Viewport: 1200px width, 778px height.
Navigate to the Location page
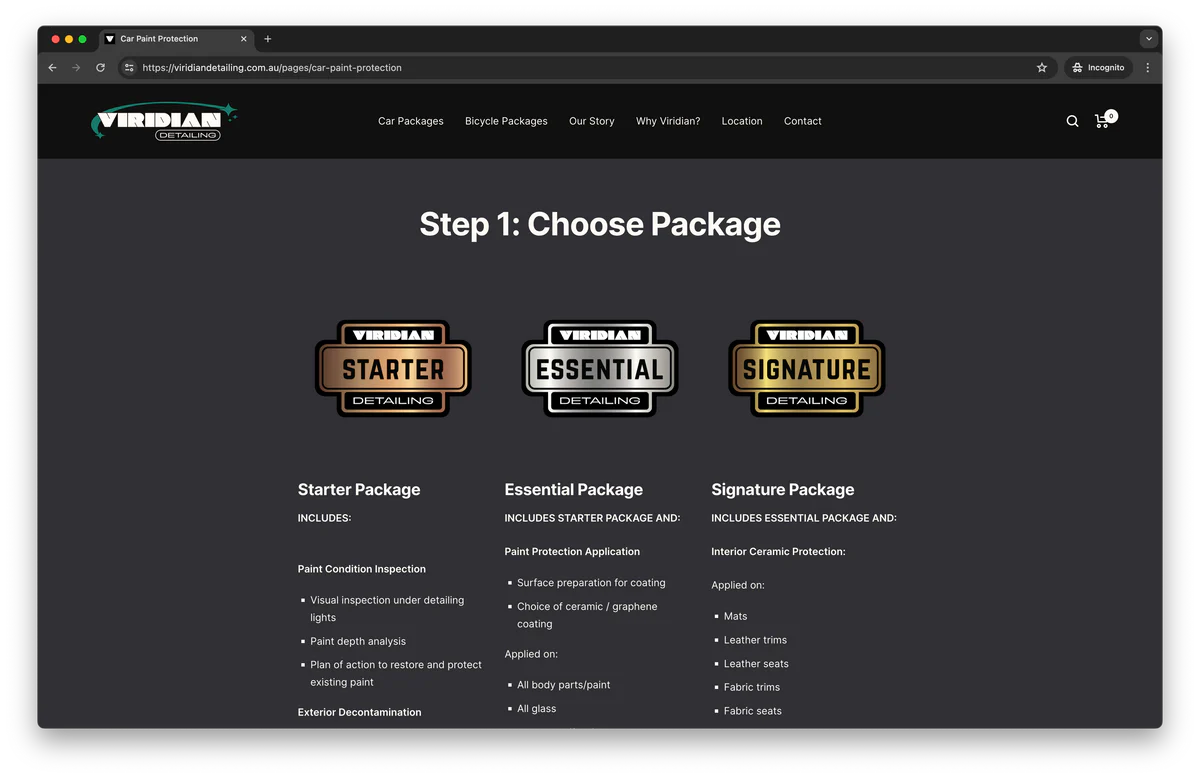pos(742,121)
